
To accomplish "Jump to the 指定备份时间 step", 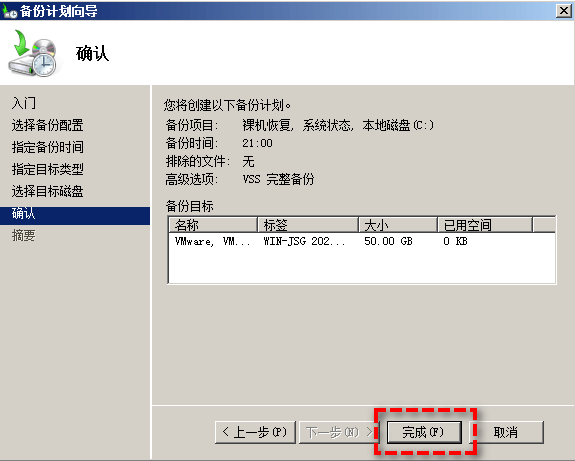I will click(x=47, y=147).
